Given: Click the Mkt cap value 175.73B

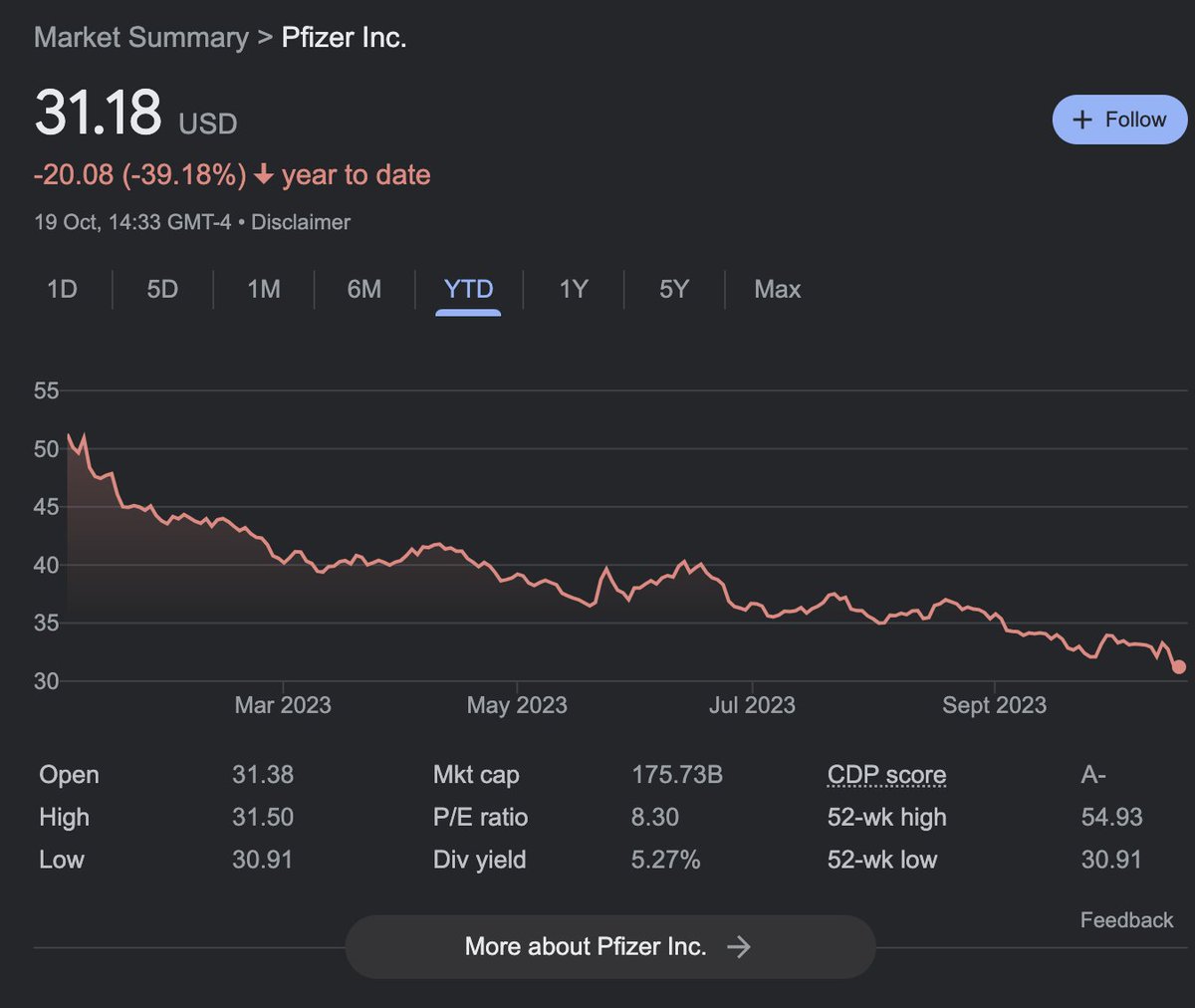Looking at the screenshot, I should (x=677, y=775).
